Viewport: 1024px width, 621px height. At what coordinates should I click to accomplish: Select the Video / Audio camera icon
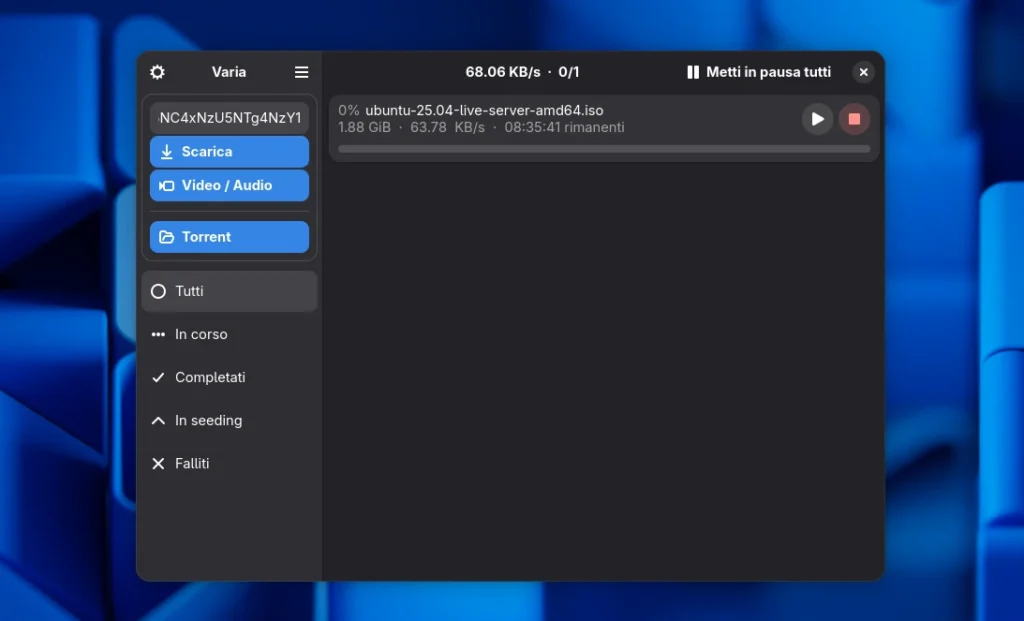[165, 185]
